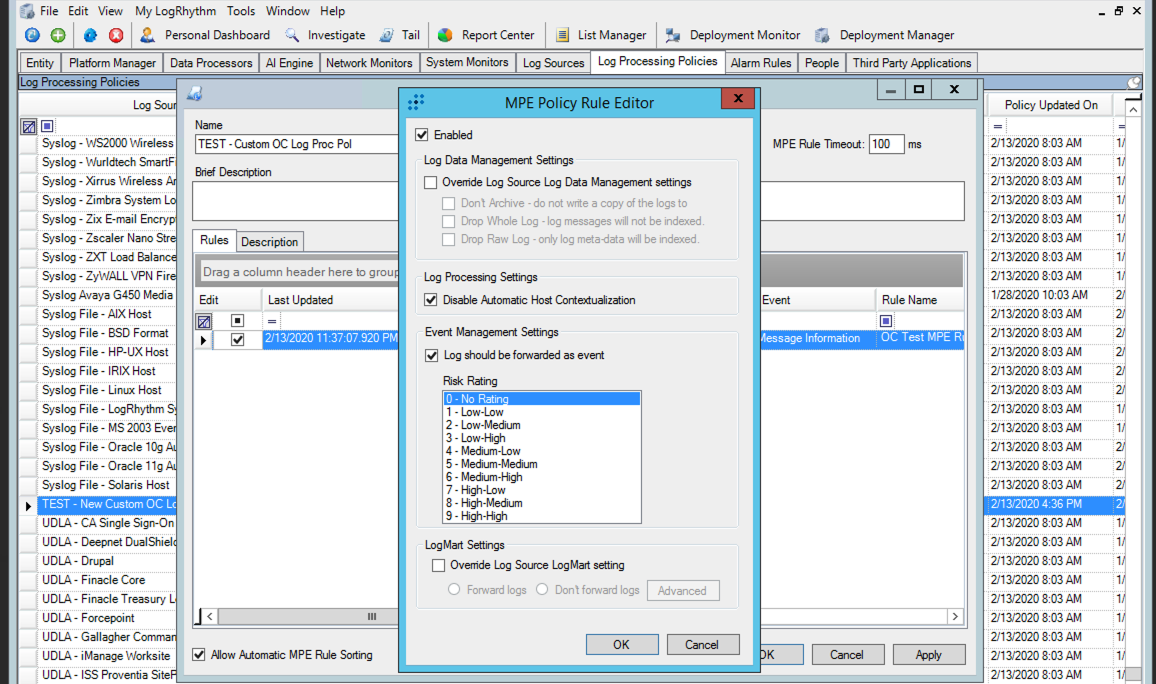Image resolution: width=1156 pixels, height=684 pixels.
Task: Uncheck Disable Automatic Host Contextualization
Action: (431, 300)
